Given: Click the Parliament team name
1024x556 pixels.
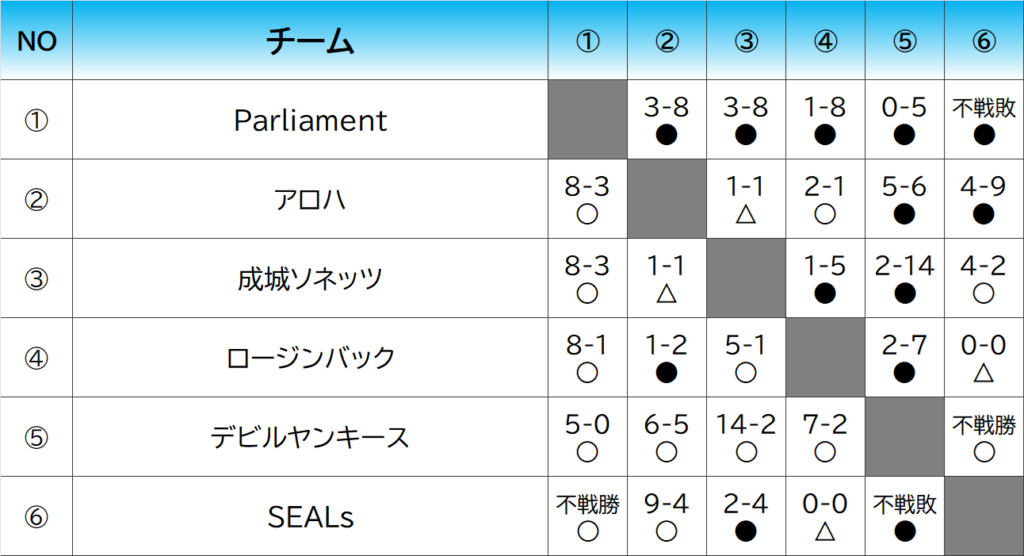Looking at the screenshot, I should [310, 120].
